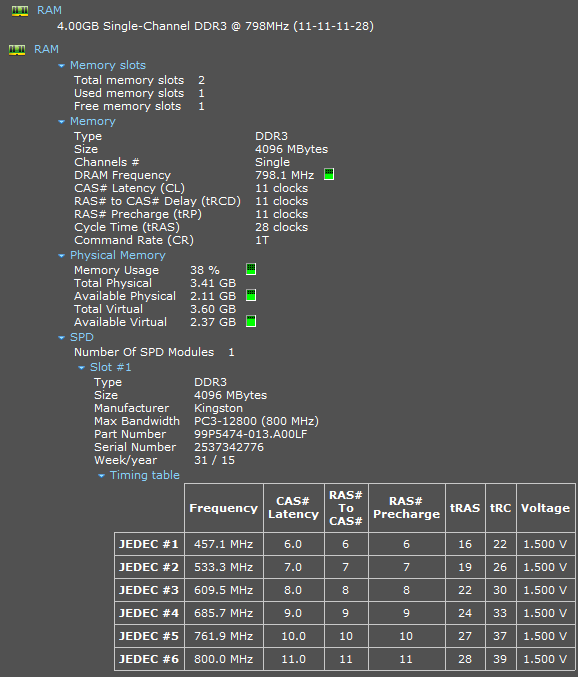Click the RAM chip icon next to the second RAM heading
This screenshot has width=578, height=677.
click(x=17, y=50)
